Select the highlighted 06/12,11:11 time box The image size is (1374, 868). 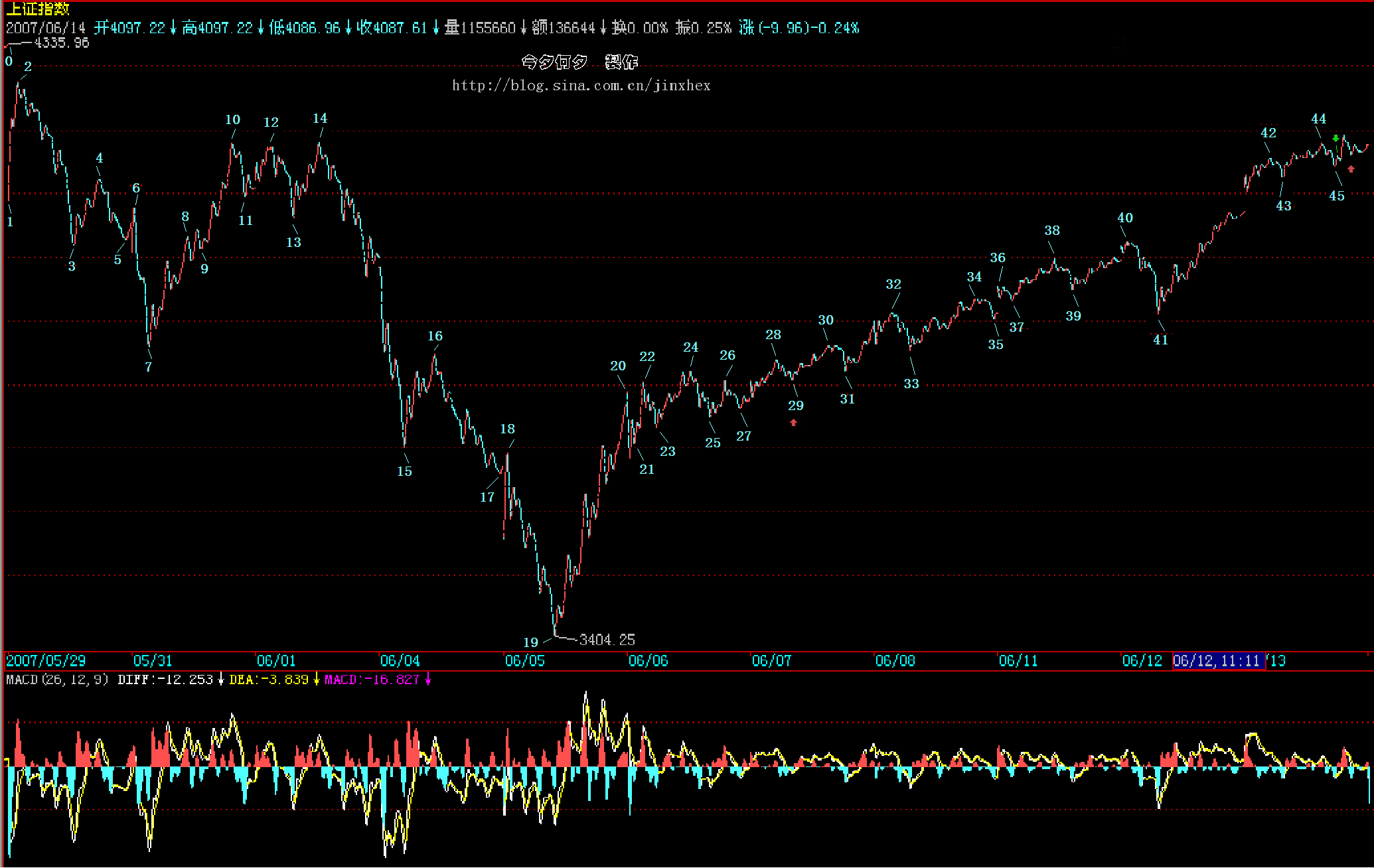(x=1218, y=661)
